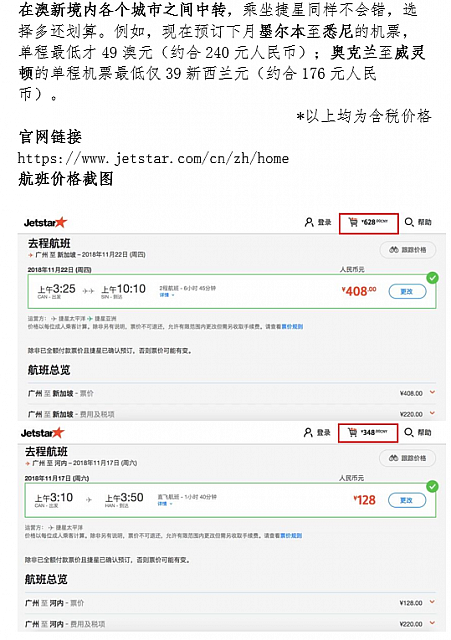The image size is (451, 640).
Task: Expand flight details under 2-leg flight info
Action: (x=167, y=295)
